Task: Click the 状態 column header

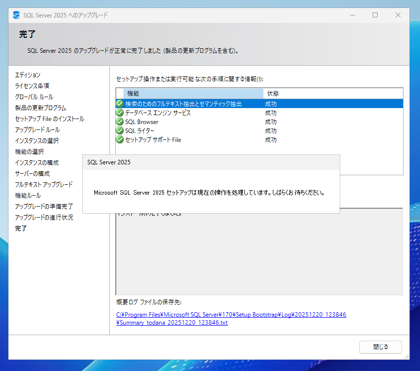Action: coord(333,93)
